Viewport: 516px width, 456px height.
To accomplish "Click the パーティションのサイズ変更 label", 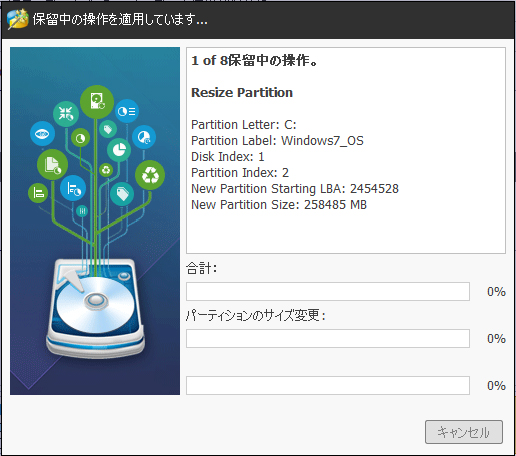I will point(256,315).
